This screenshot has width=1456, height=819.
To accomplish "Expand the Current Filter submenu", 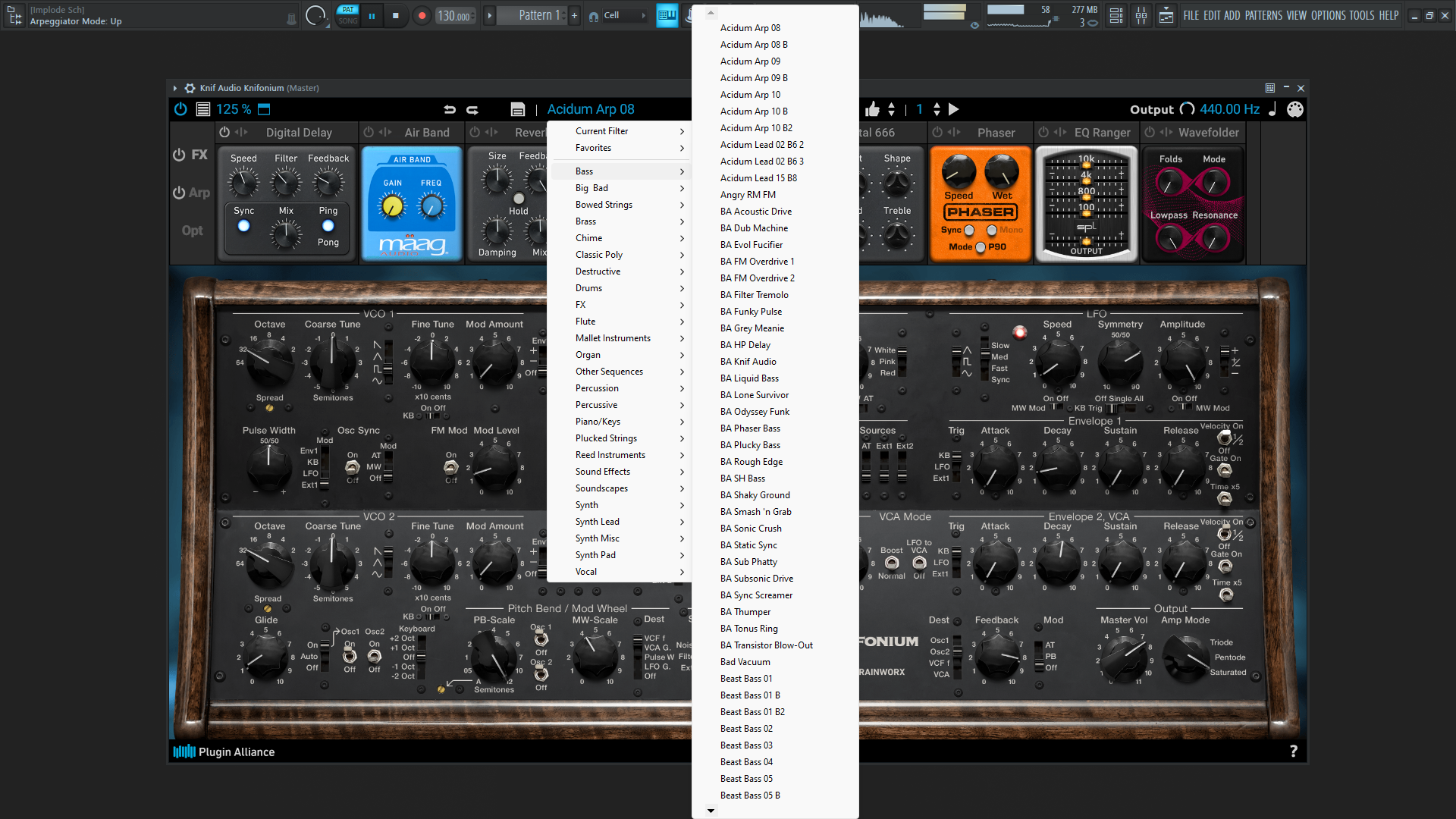I will [620, 131].
